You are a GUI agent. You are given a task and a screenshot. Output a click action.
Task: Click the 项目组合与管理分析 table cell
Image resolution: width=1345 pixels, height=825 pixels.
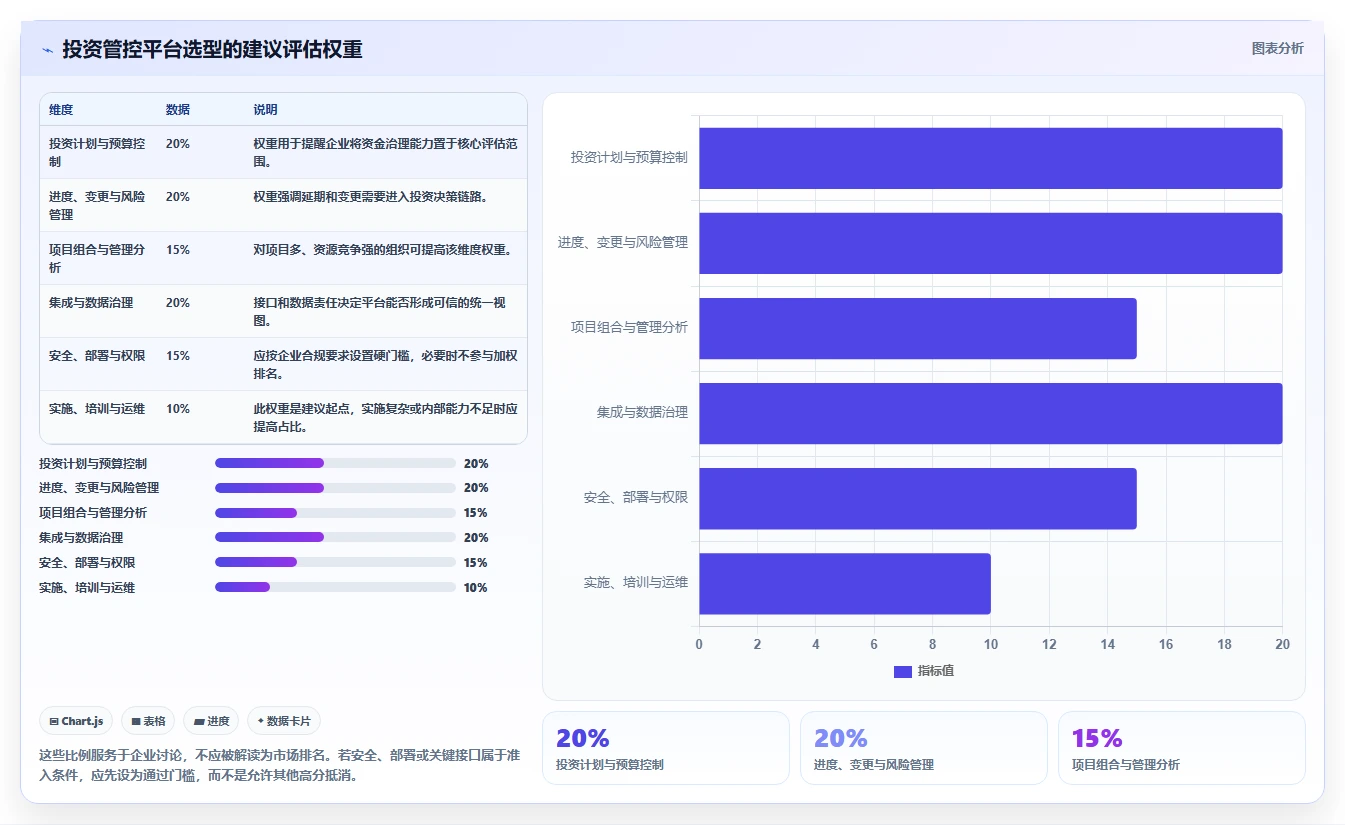(x=97, y=258)
